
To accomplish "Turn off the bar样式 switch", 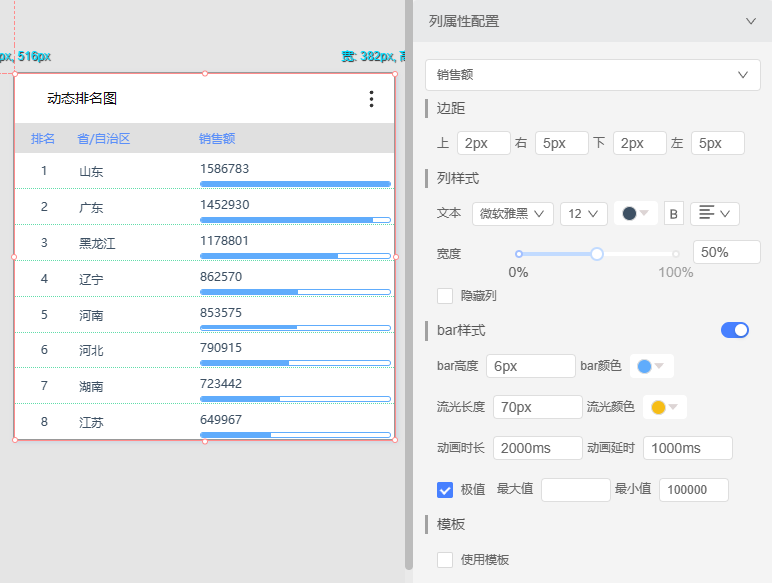I will (x=734, y=330).
